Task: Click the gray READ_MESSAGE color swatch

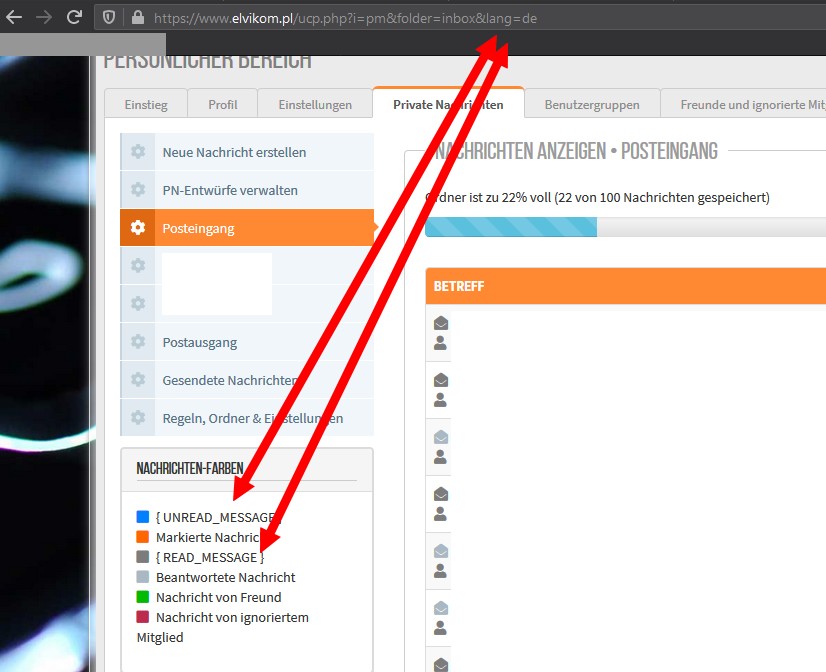Action: pos(143,557)
